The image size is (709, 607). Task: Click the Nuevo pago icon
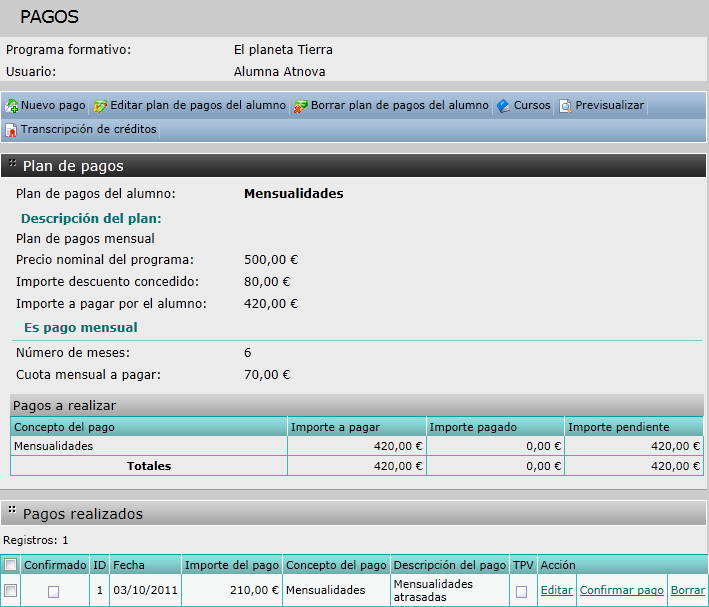point(11,106)
